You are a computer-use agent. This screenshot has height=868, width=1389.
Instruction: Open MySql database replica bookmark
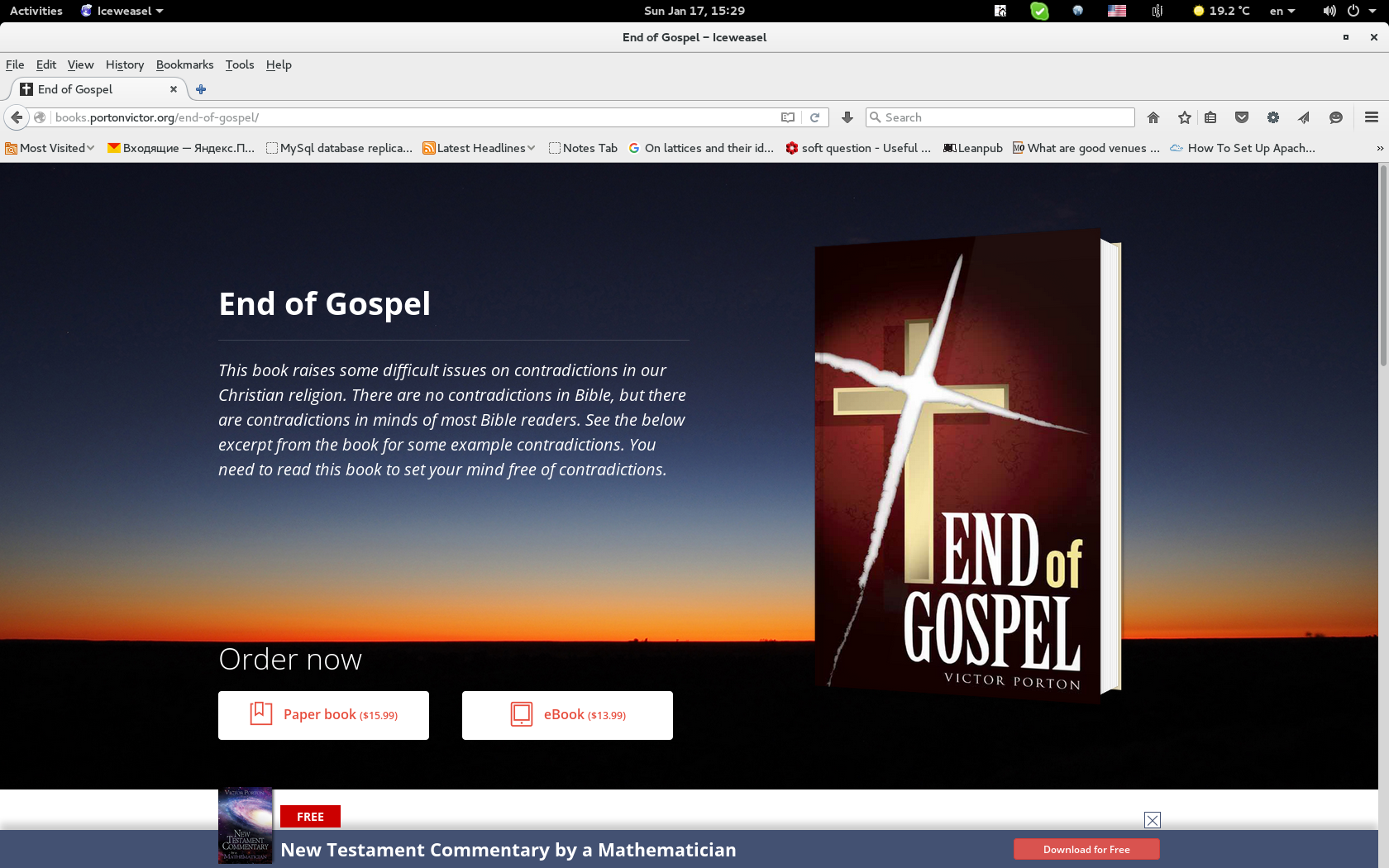pos(339,148)
